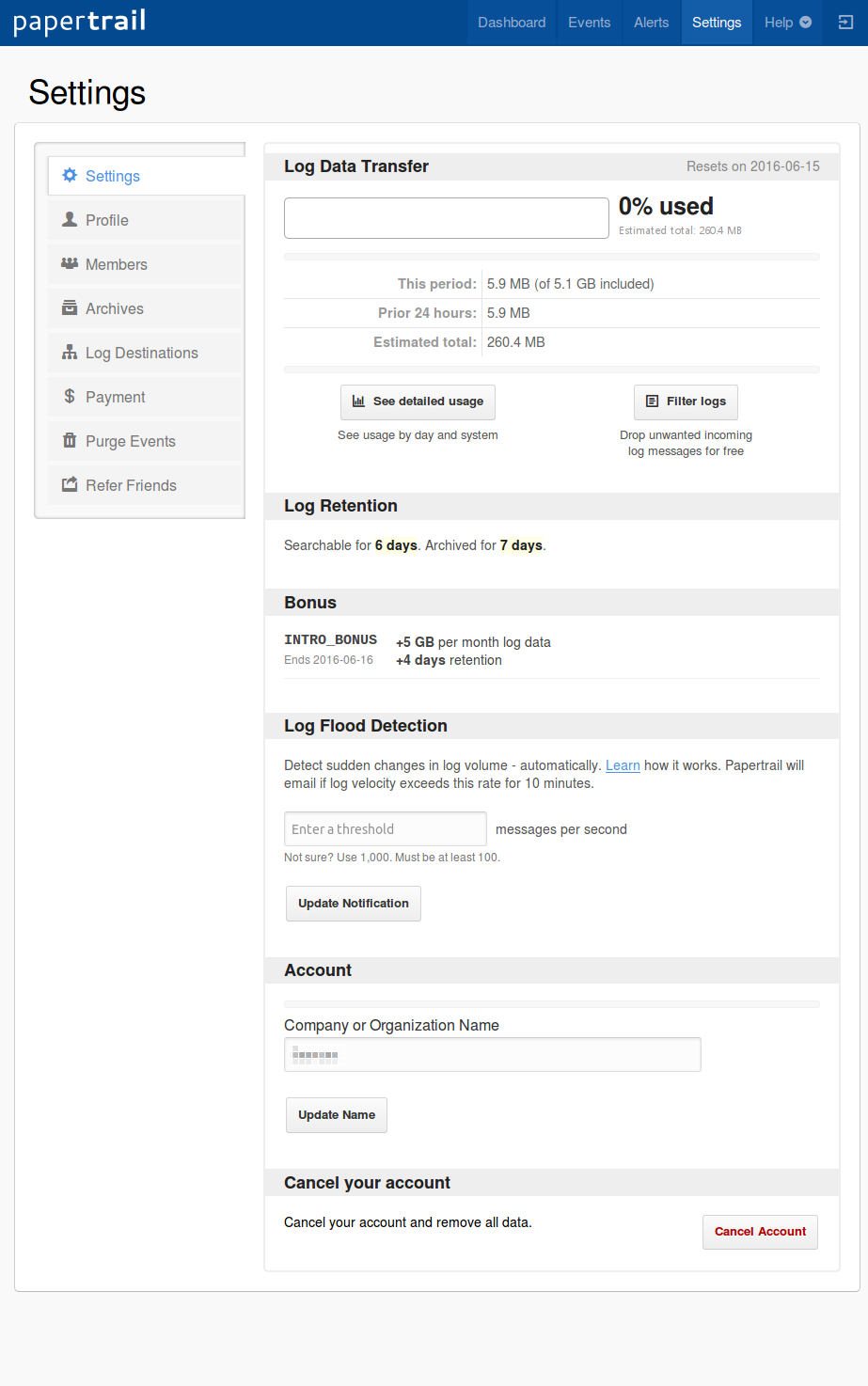Image resolution: width=868 pixels, height=1386 pixels.
Task: Click the logout icon in top bar
Action: (845, 23)
